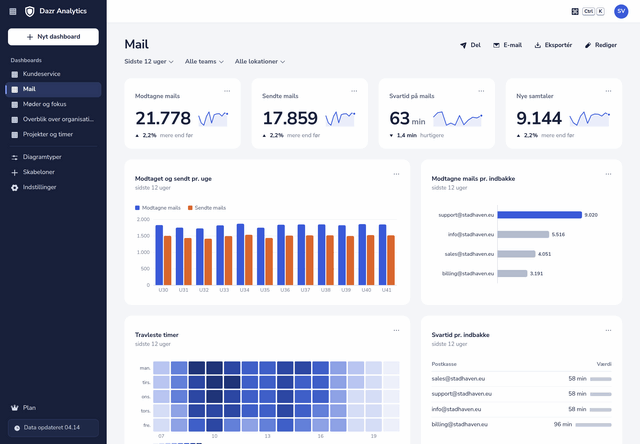Click the Værdi column header
Image resolution: width=640 pixels, height=444 pixels.
click(604, 364)
